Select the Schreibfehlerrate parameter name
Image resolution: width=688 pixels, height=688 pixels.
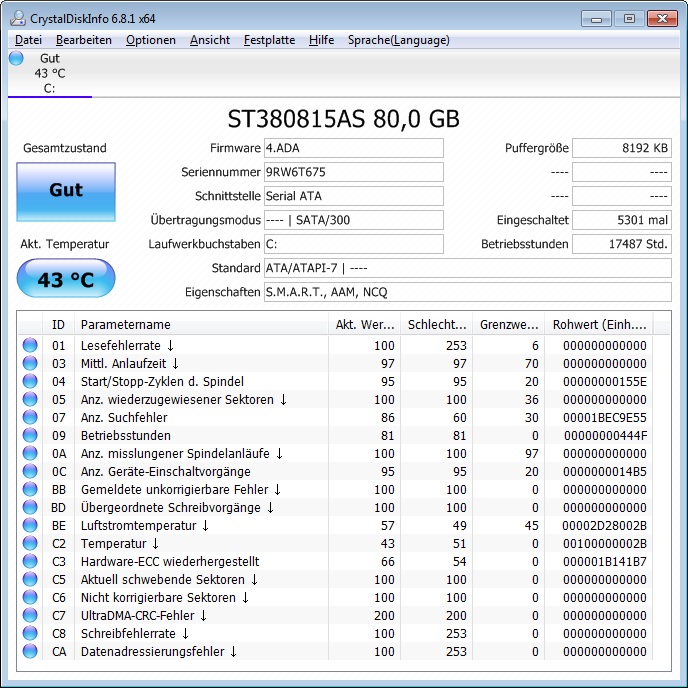click(135, 634)
